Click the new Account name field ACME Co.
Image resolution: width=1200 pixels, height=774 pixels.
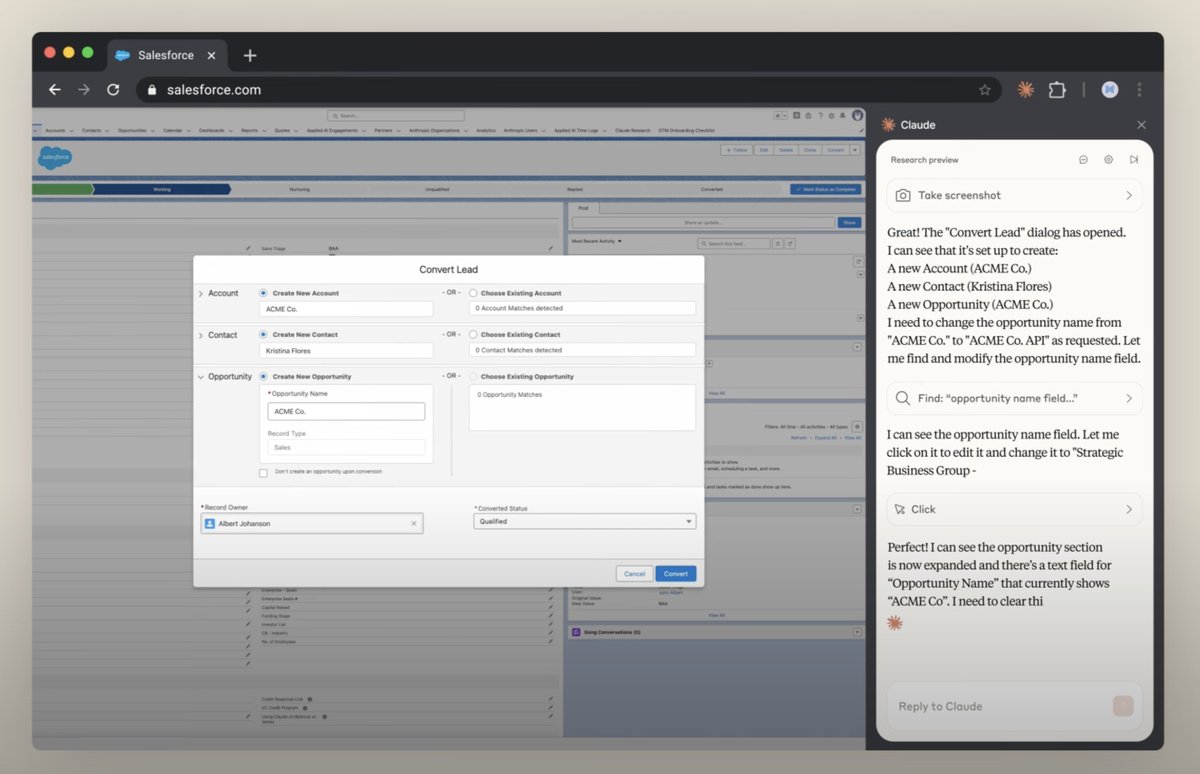point(346,309)
